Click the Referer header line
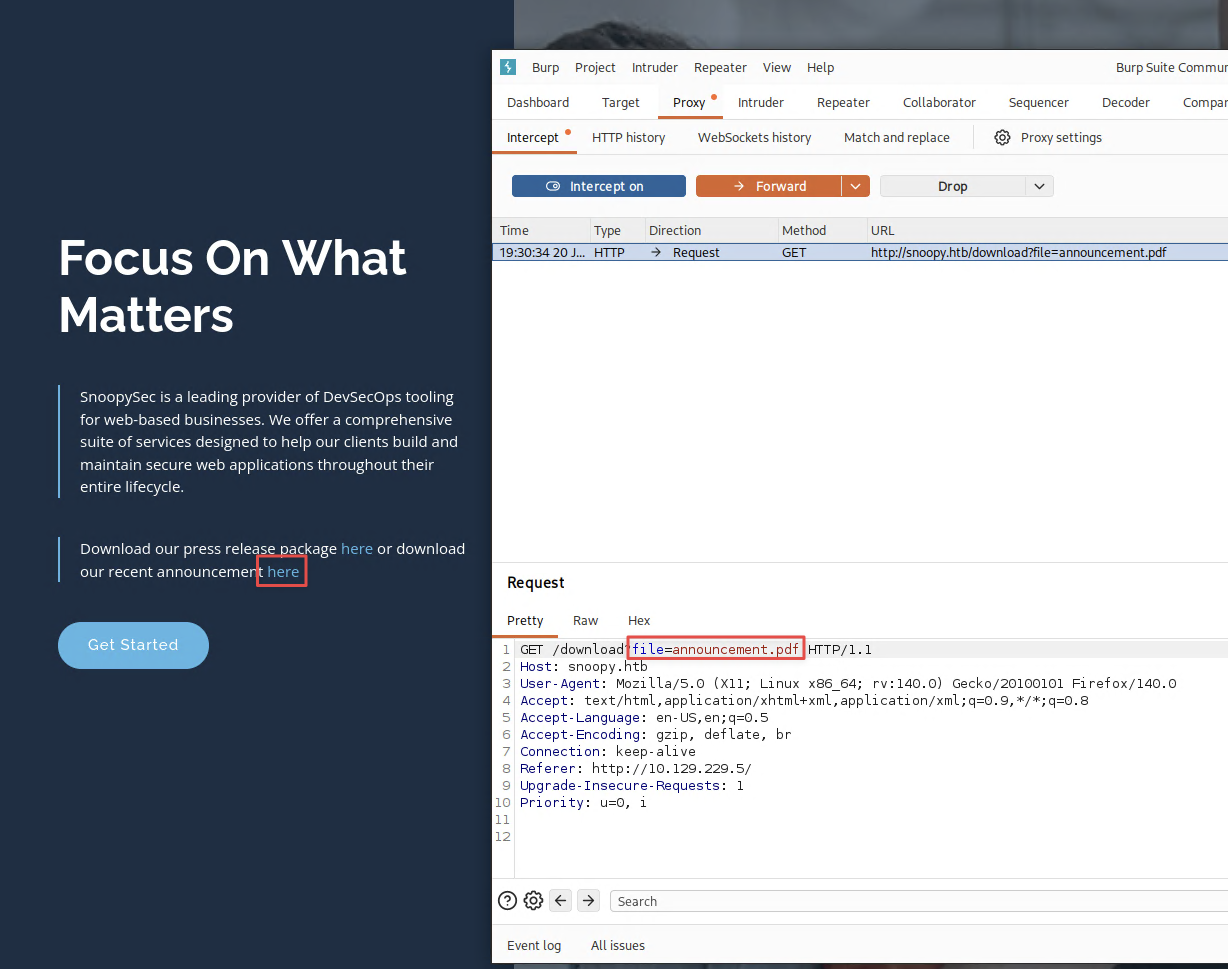Image resolution: width=1228 pixels, height=969 pixels. [x=635, y=768]
